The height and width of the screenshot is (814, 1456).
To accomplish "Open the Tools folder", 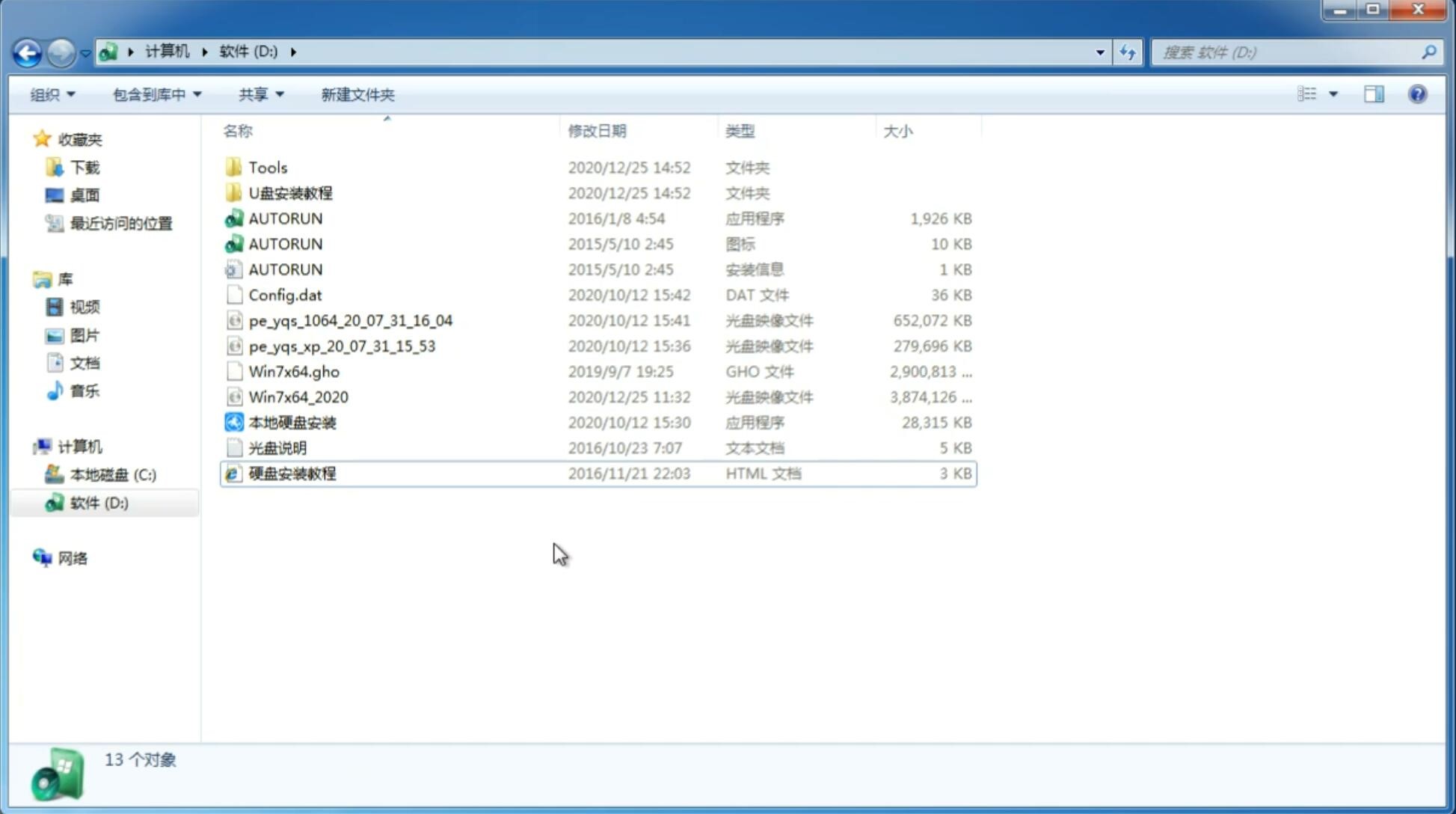I will point(266,167).
